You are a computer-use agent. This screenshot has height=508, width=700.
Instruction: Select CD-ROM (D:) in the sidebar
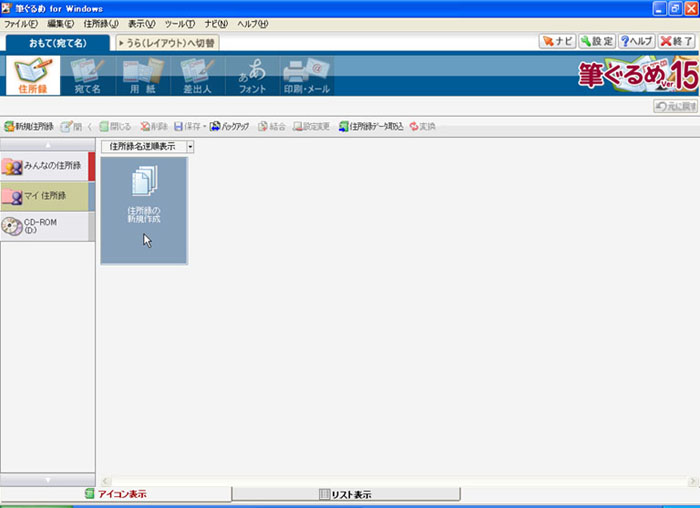click(46, 226)
